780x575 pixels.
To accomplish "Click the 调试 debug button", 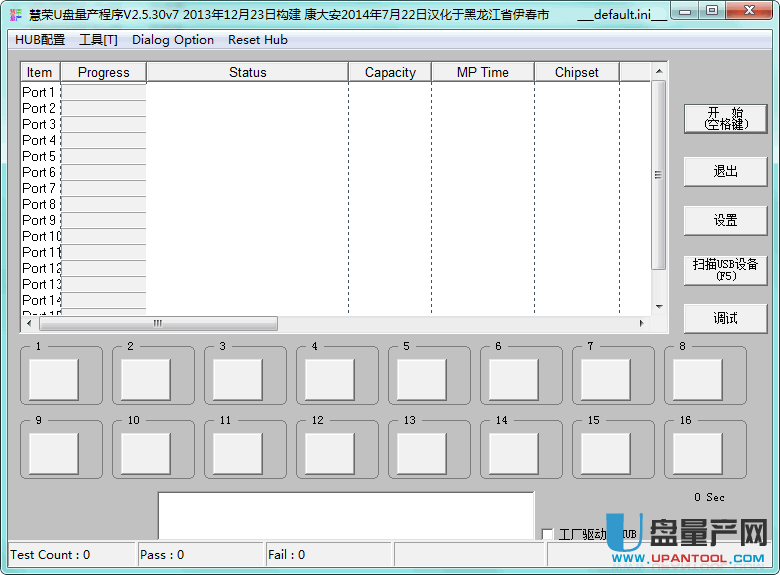I will [725, 318].
